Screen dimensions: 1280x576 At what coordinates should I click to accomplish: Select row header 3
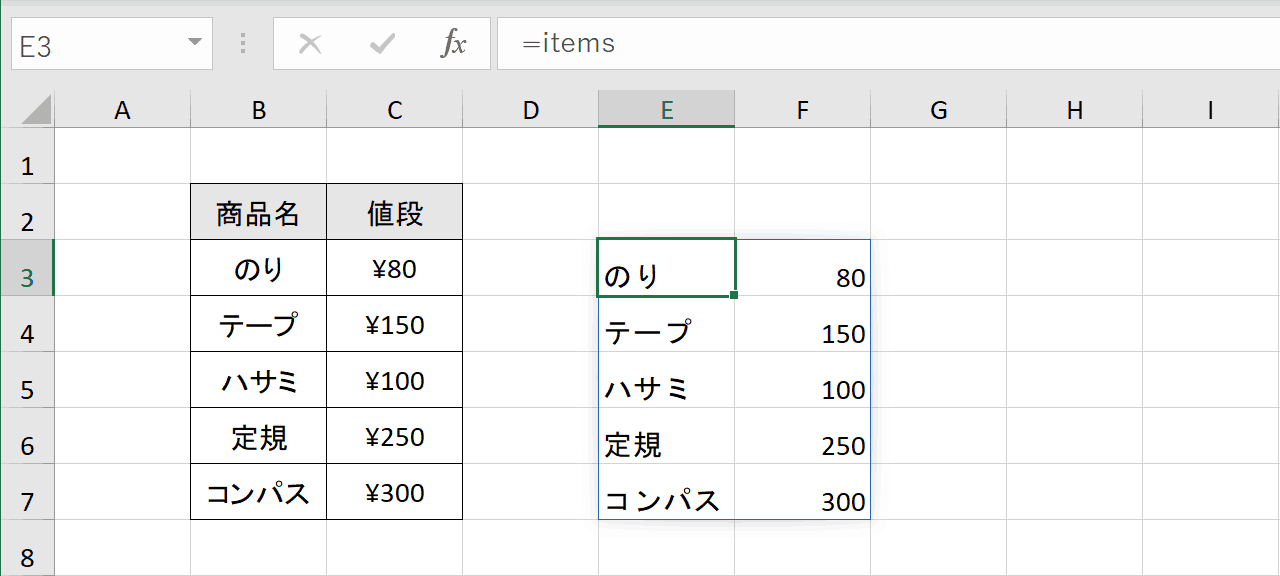point(27,267)
